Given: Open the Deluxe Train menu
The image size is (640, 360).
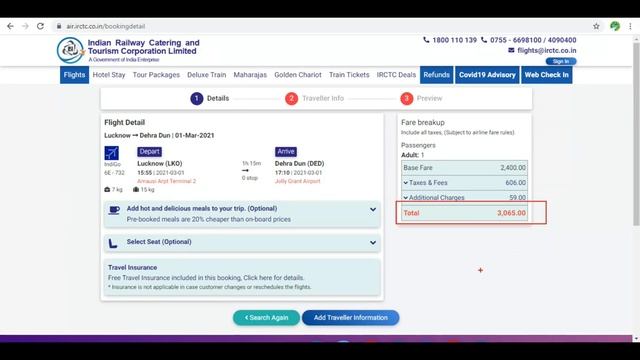Looking at the screenshot, I should click(207, 75).
